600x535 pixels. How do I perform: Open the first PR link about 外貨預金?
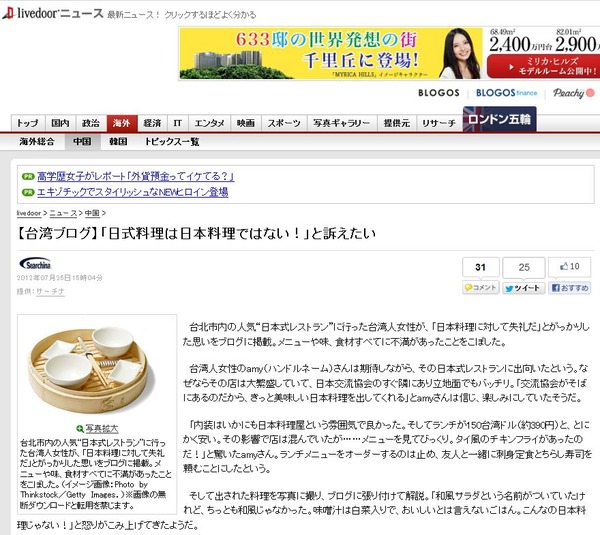click(x=135, y=176)
